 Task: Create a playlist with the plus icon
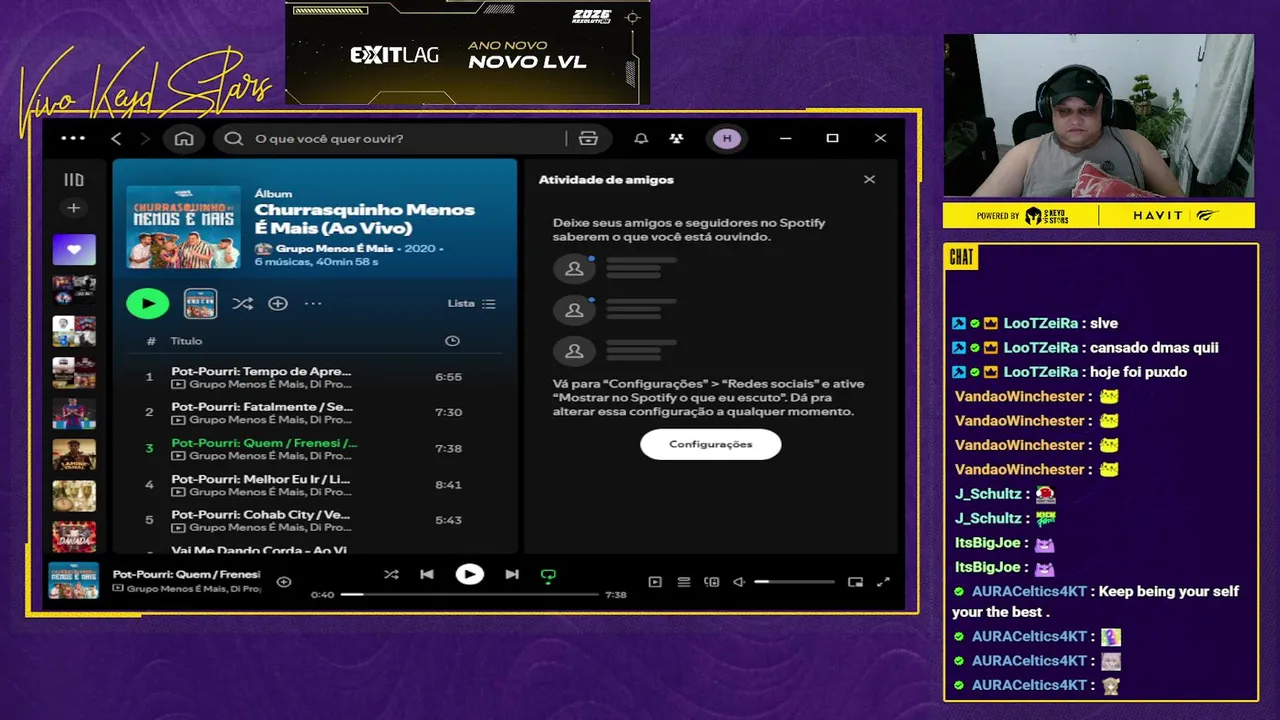74,208
